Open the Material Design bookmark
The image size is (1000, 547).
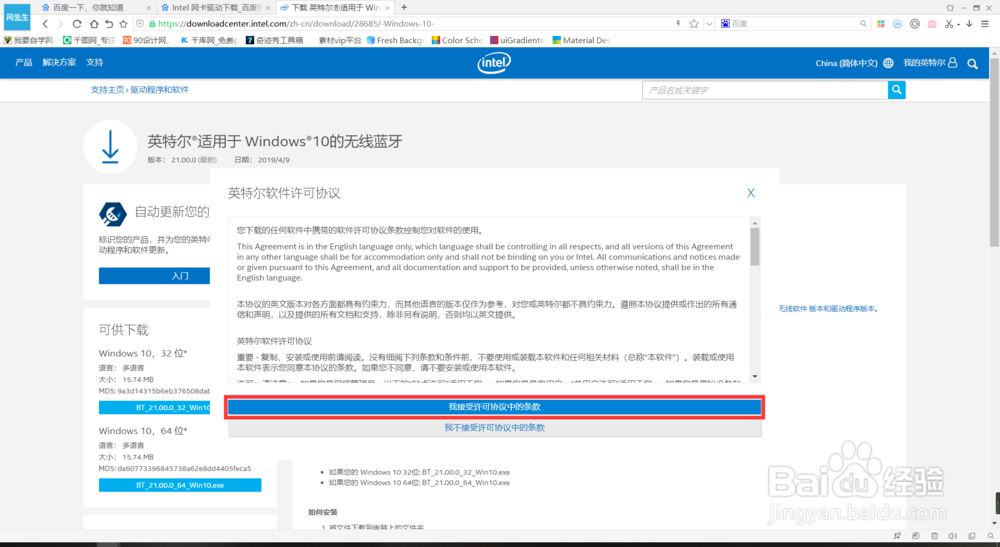point(581,40)
